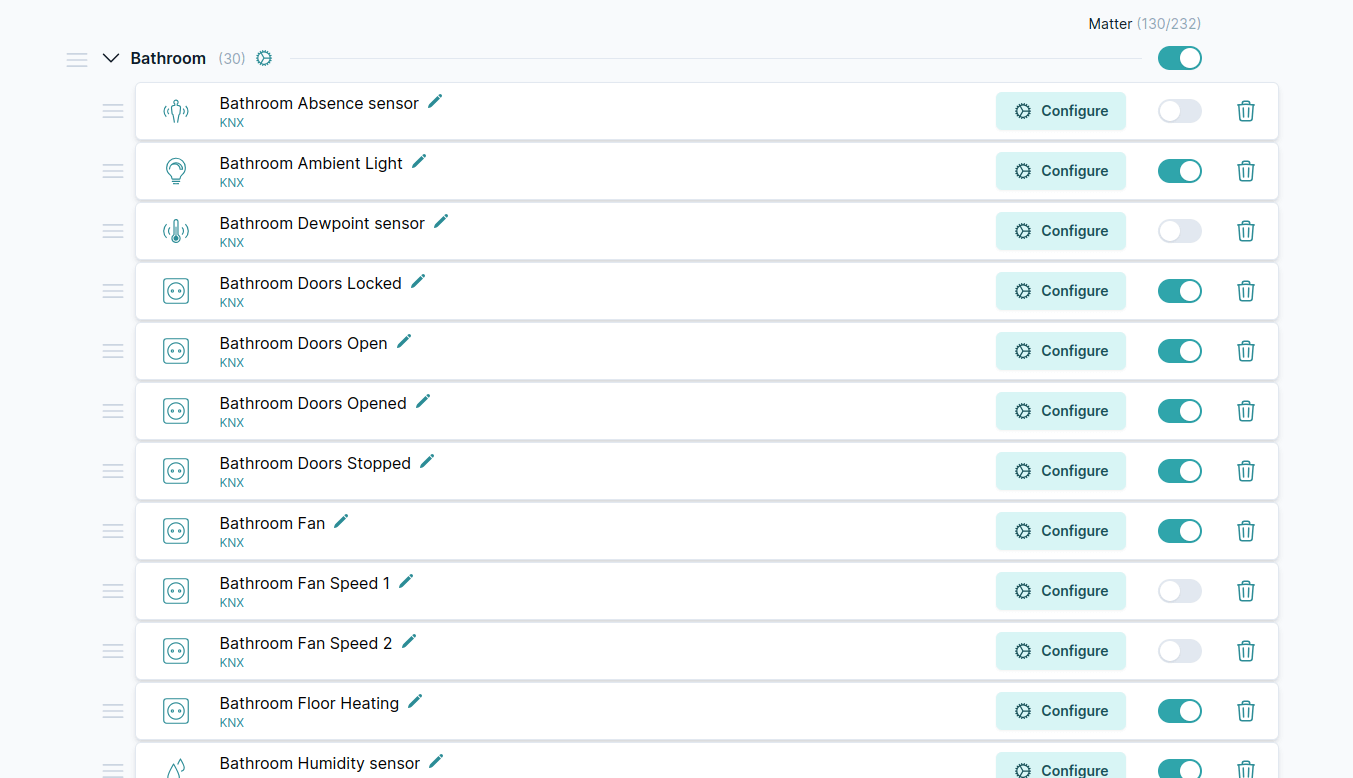The image size is (1353, 778).
Task: Click the Matter column header label
Action: point(1110,24)
